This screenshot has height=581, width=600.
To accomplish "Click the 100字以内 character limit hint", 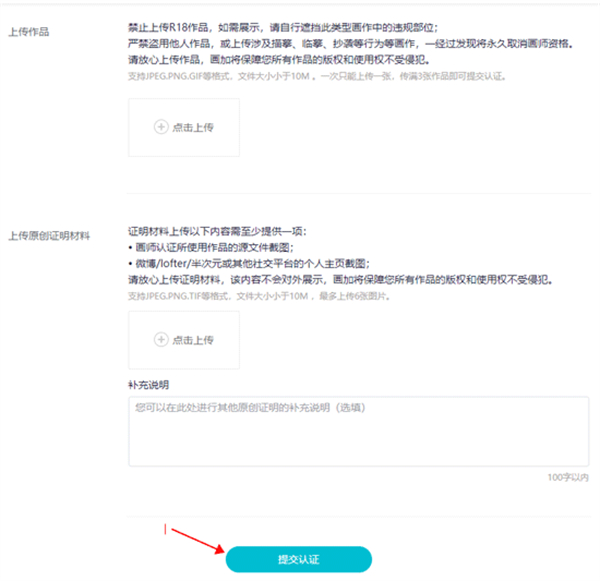I will 570,478.
